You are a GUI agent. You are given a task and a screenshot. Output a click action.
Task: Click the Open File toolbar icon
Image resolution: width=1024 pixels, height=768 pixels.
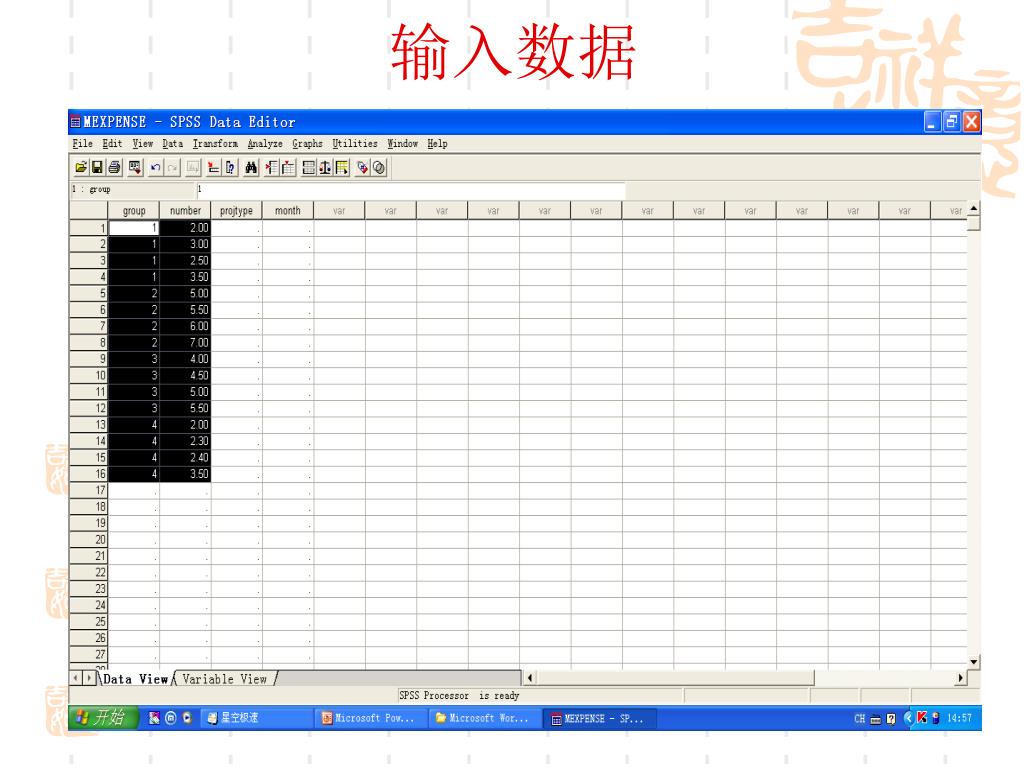81,168
